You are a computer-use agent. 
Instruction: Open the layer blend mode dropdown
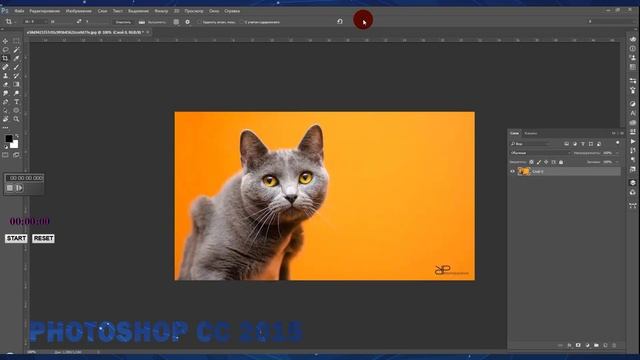tap(540, 153)
